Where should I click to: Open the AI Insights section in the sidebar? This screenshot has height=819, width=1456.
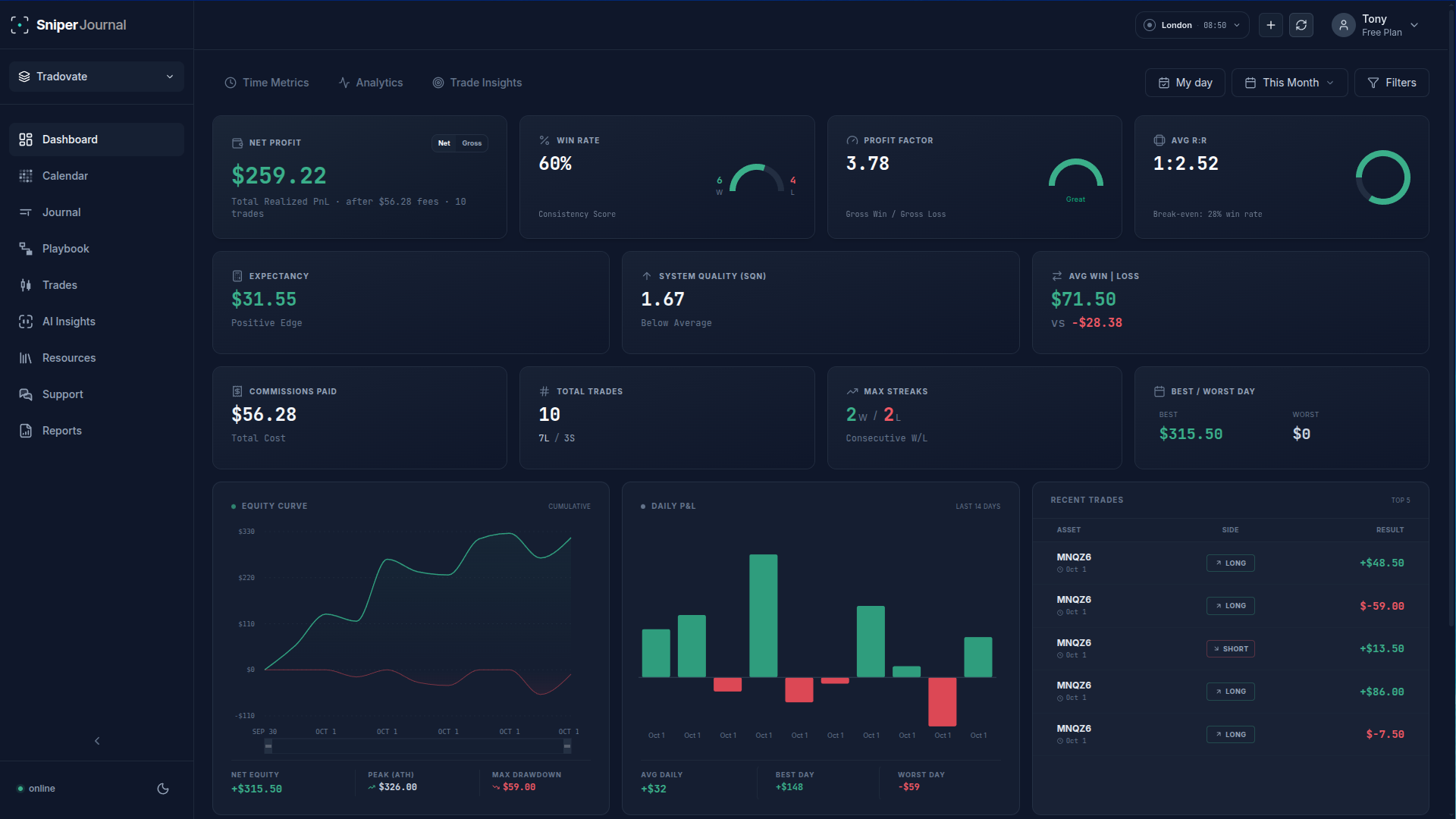coord(96,322)
